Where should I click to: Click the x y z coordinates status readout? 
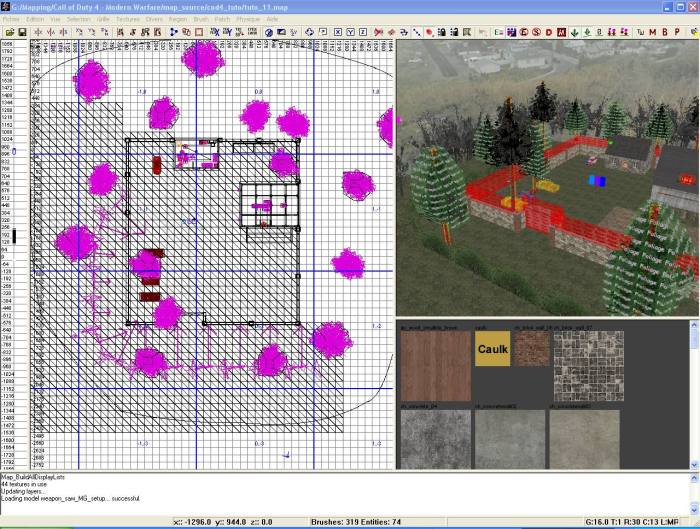[x=222, y=522]
